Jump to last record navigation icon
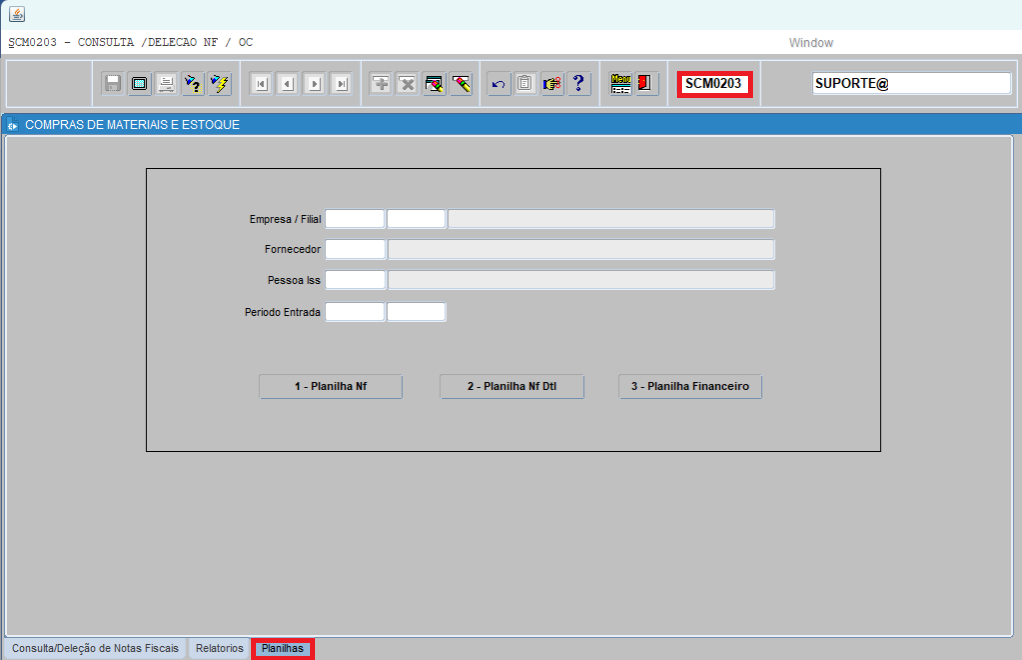The image size is (1022, 660). click(341, 84)
